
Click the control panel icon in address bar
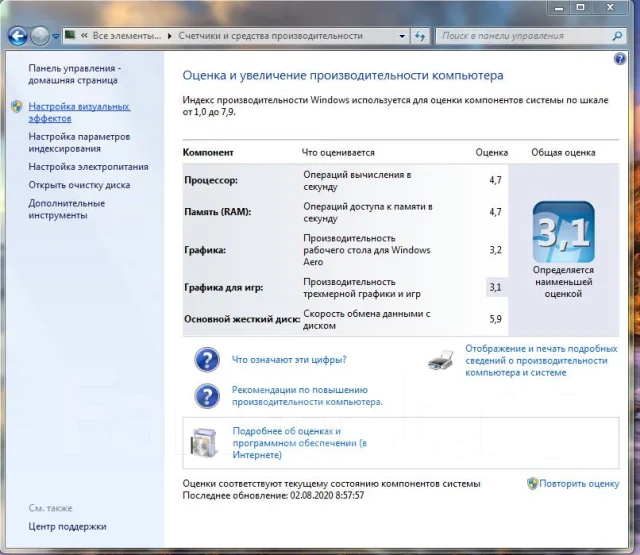pos(70,35)
